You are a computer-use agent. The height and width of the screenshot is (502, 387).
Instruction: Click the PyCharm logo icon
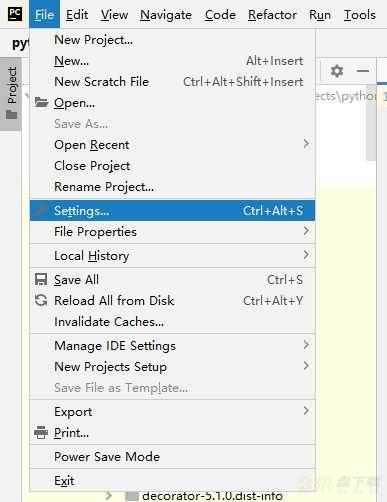coord(15,14)
